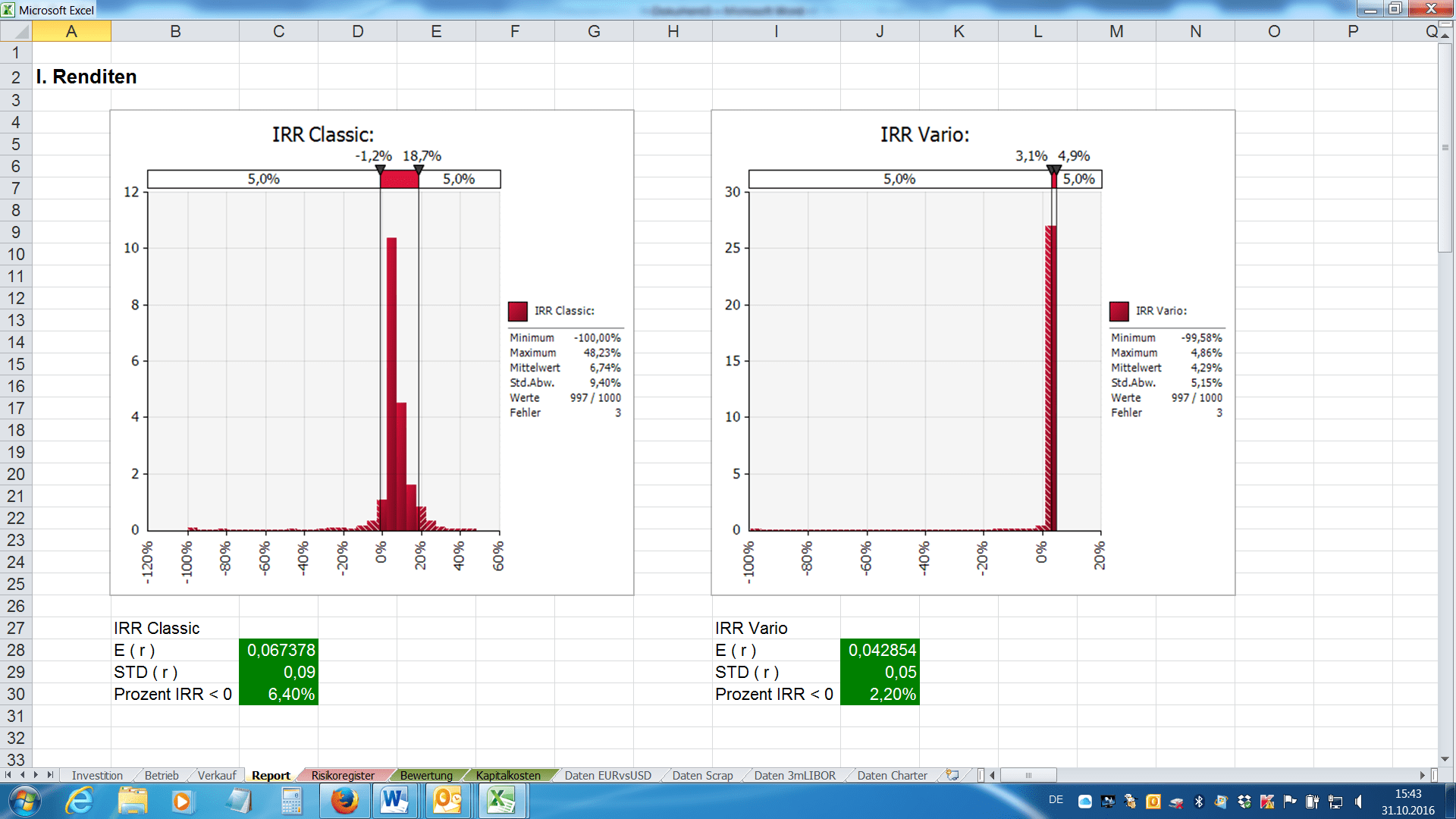Select the E(r) value cell 0,067378

click(279, 650)
